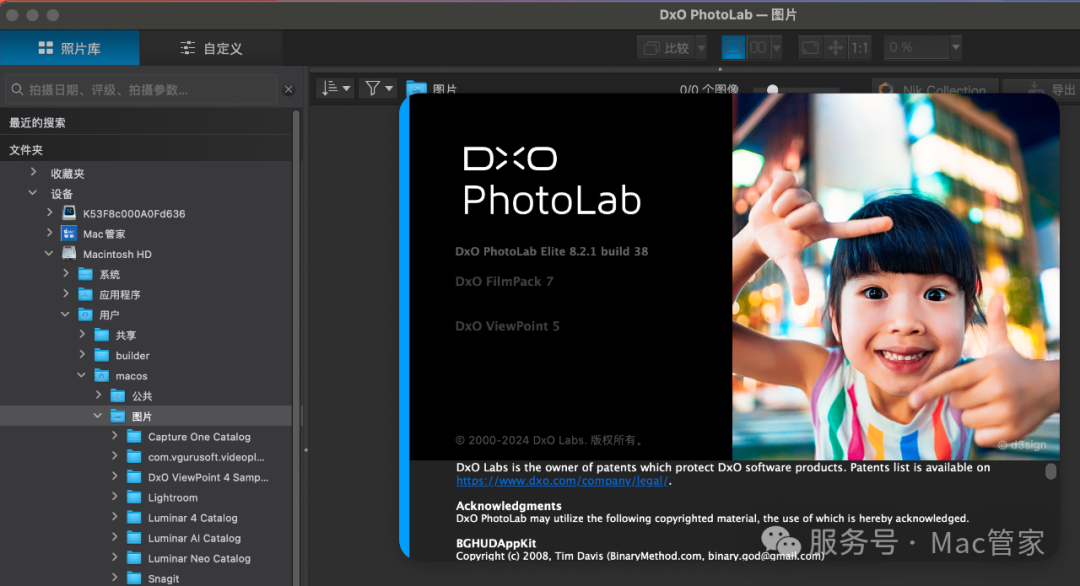Adjust the thumbnail size slider

773,90
